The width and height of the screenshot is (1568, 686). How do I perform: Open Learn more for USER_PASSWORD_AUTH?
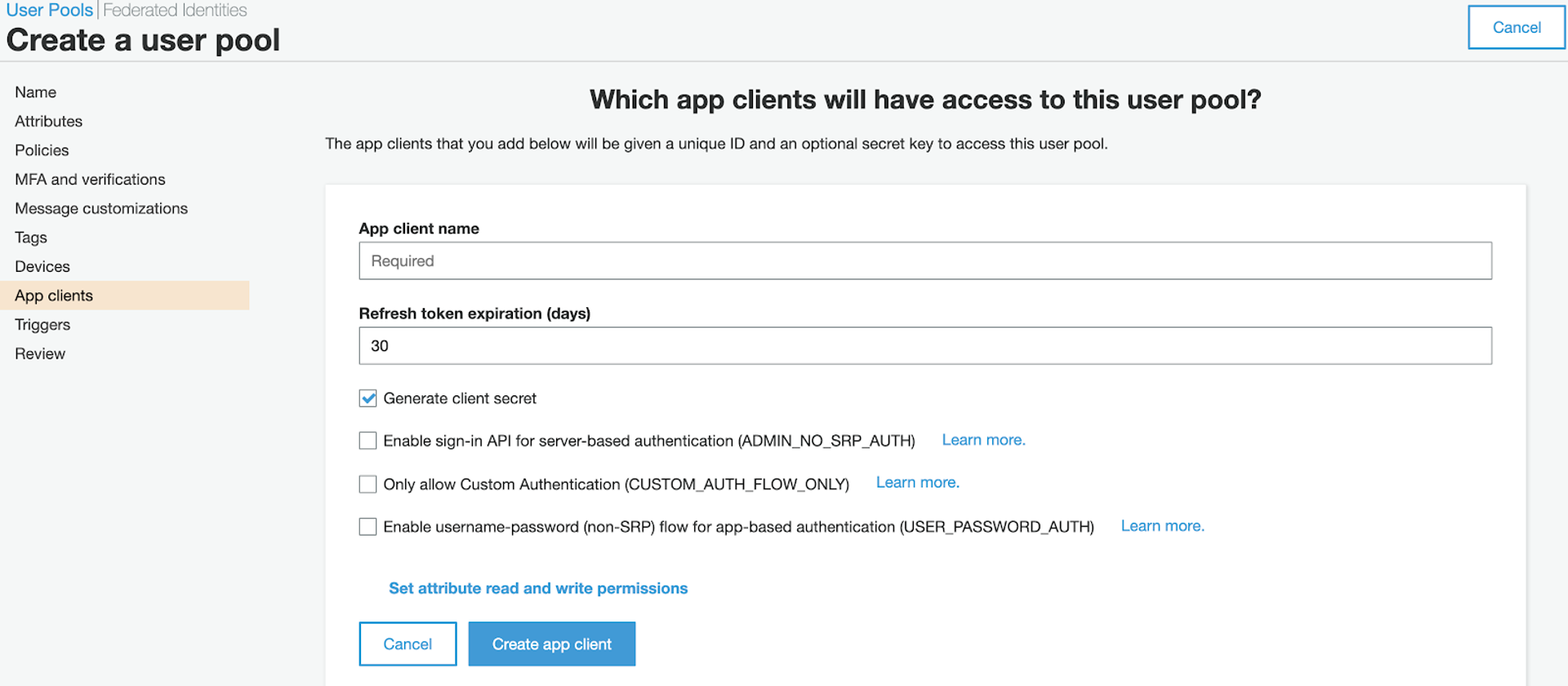click(1162, 526)
